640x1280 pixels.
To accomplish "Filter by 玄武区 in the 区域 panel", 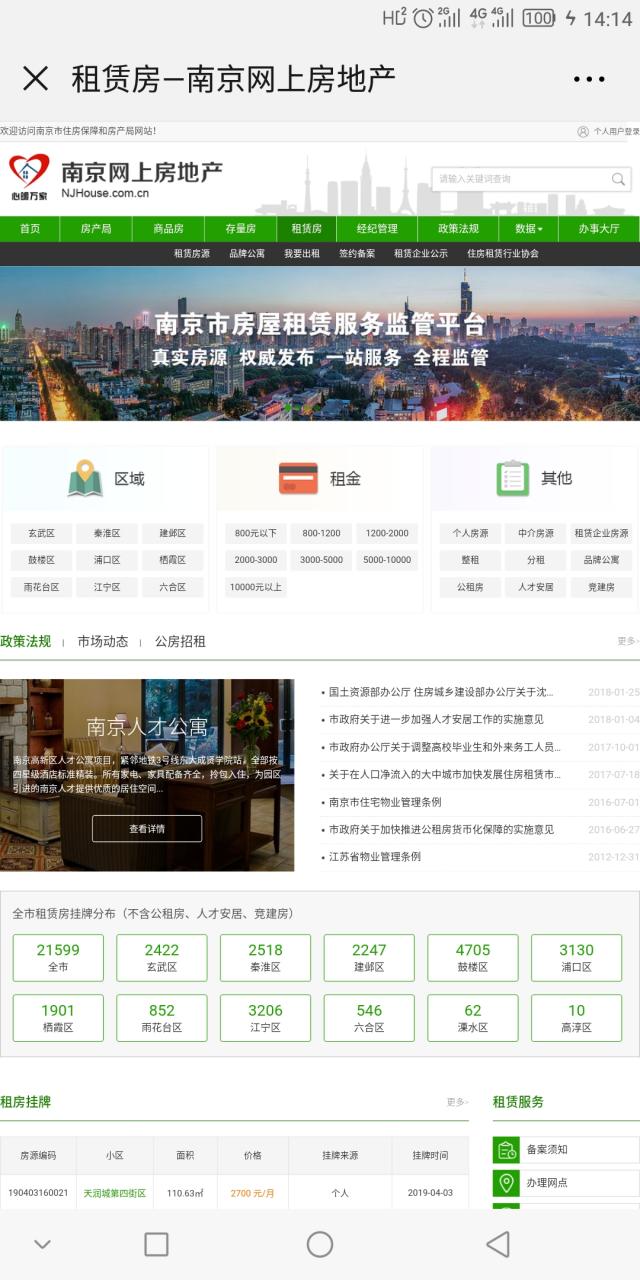I will [x=41, y=534].
